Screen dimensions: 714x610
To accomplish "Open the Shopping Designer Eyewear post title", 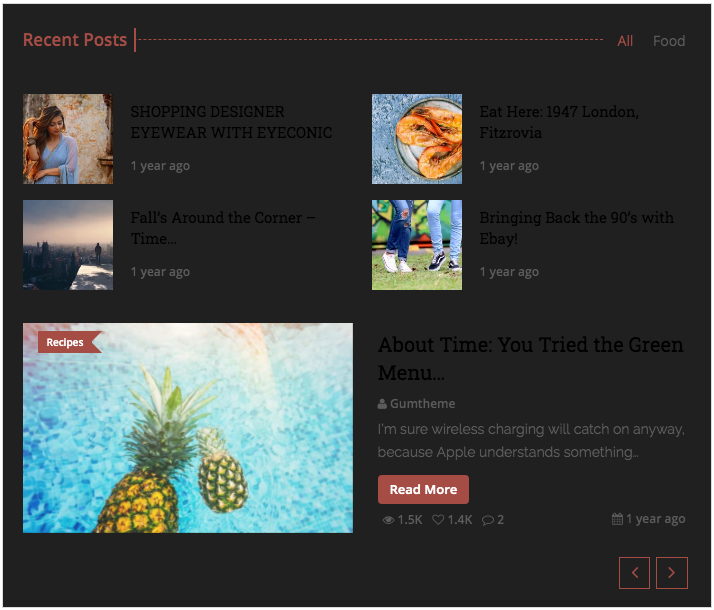I will (x=231, y=122).
